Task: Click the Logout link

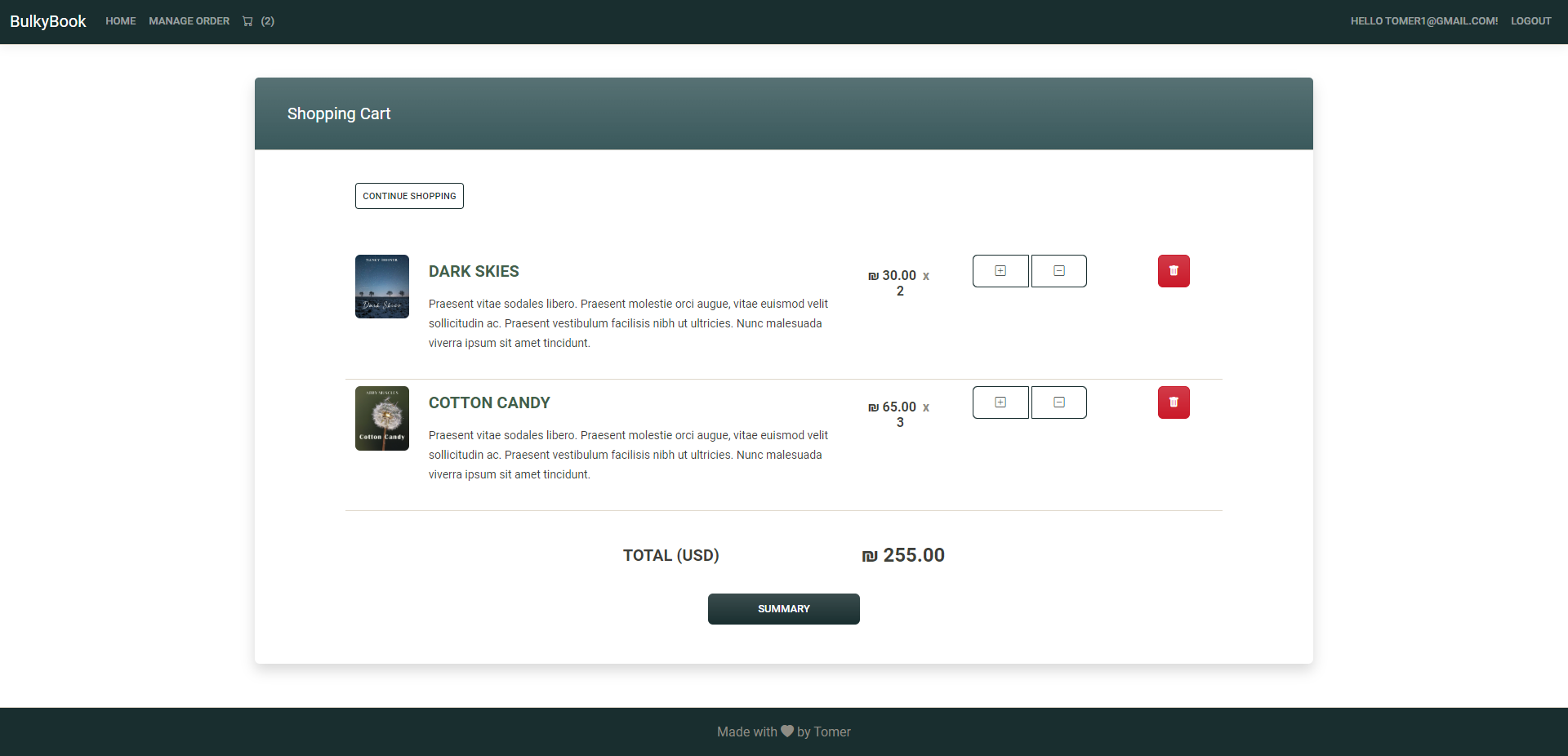Action: pyautogui.click(x=1531, y=21)
